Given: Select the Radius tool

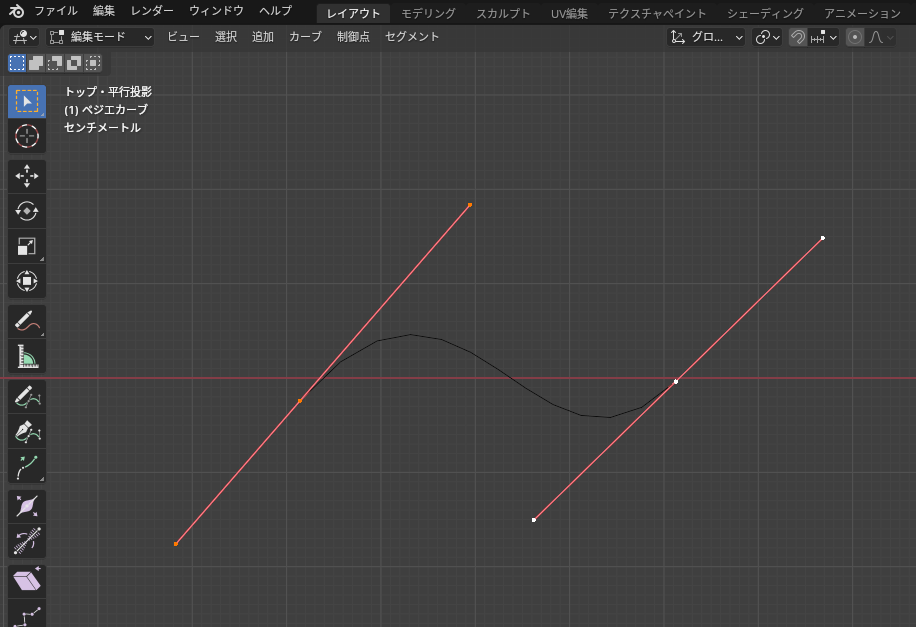Looking at the screenshot, I should tap(27, 506).
